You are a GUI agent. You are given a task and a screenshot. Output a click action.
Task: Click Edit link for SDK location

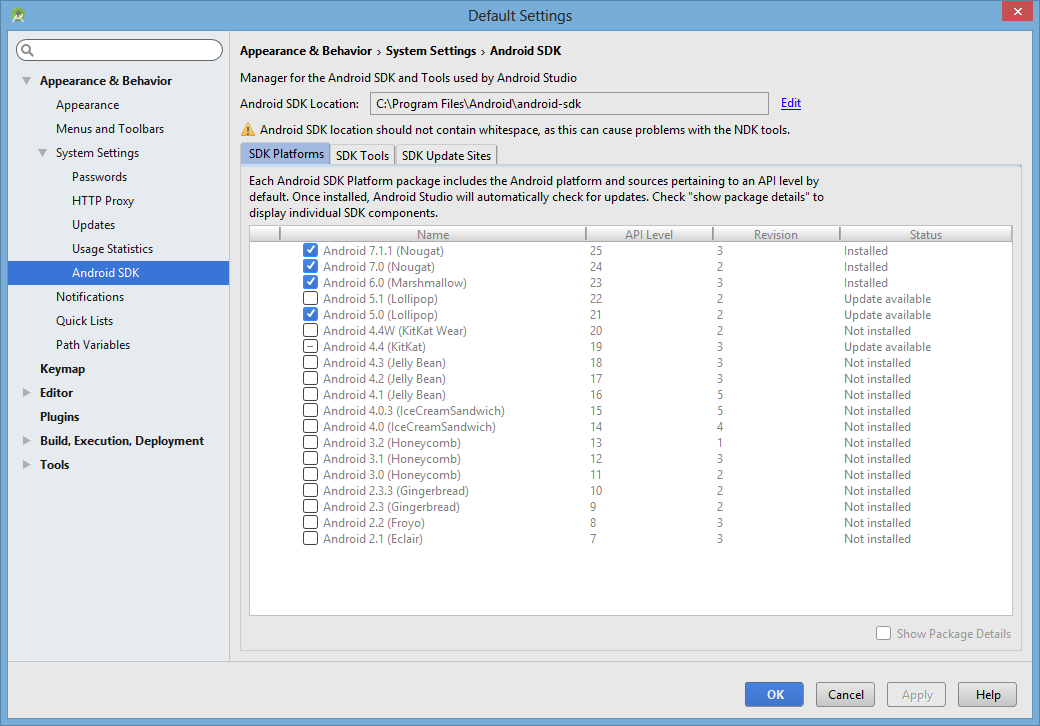coord(791,103)
